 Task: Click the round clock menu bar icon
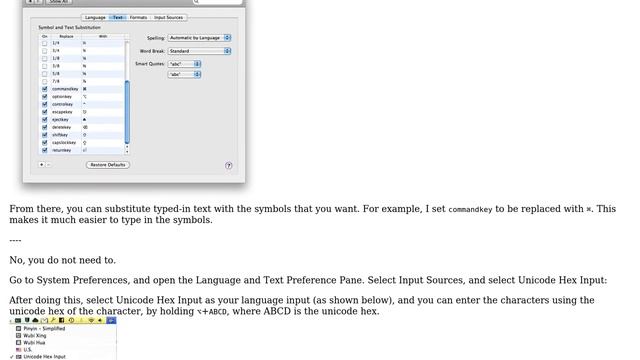[x=71, y=320]
